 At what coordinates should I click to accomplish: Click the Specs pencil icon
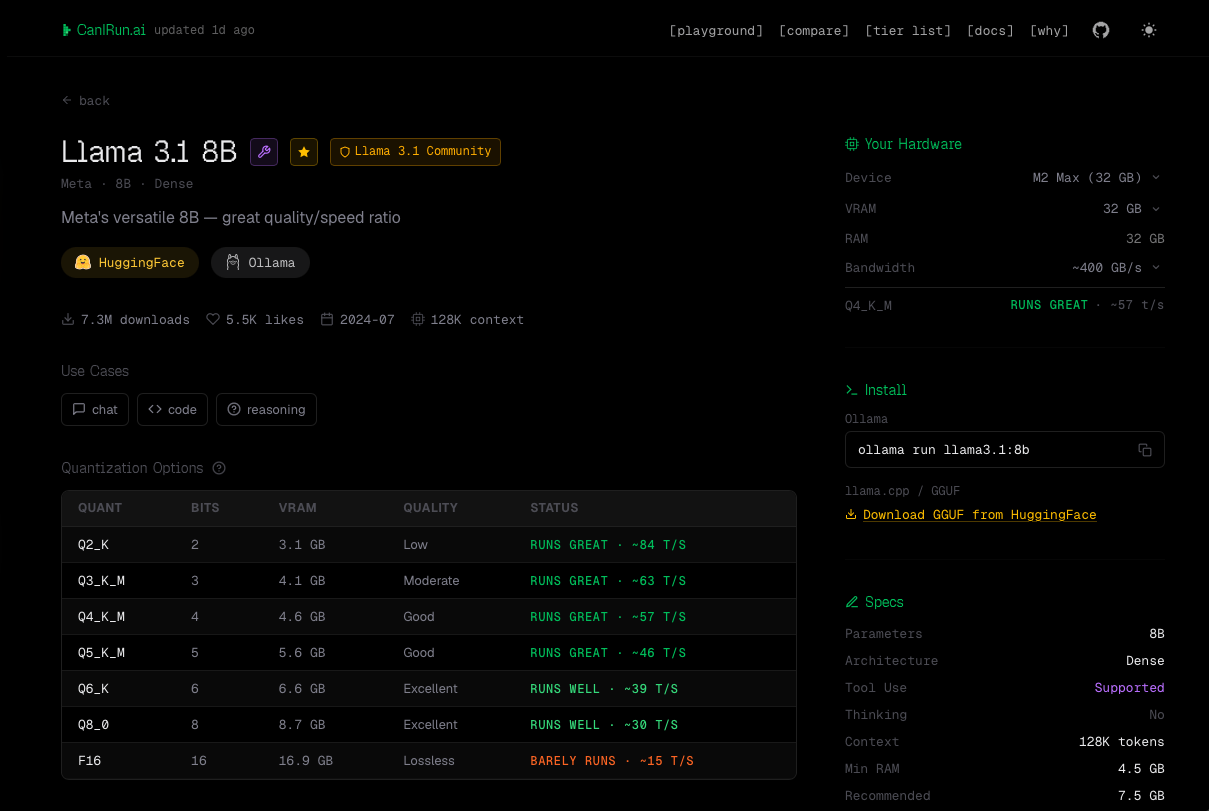coord(852,602)
